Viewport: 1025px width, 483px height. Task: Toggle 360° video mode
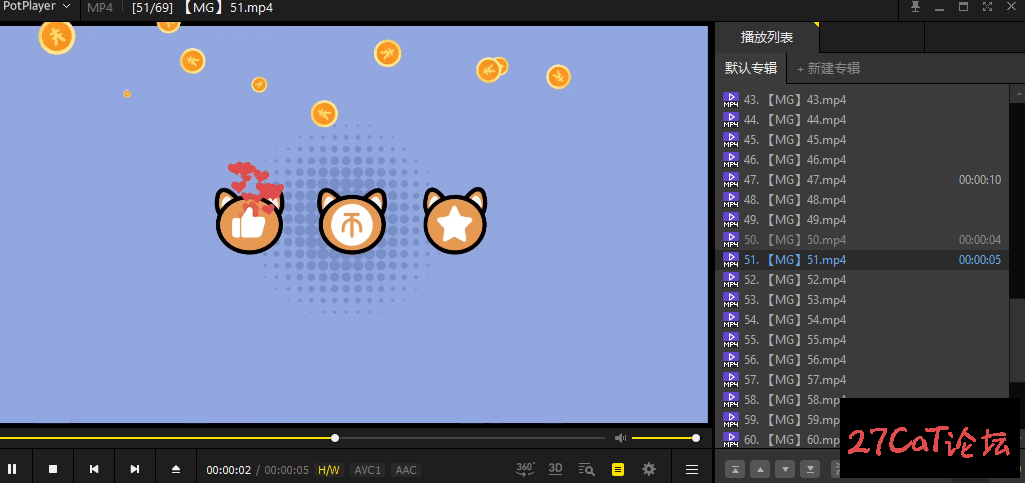[x=525, y=468]
